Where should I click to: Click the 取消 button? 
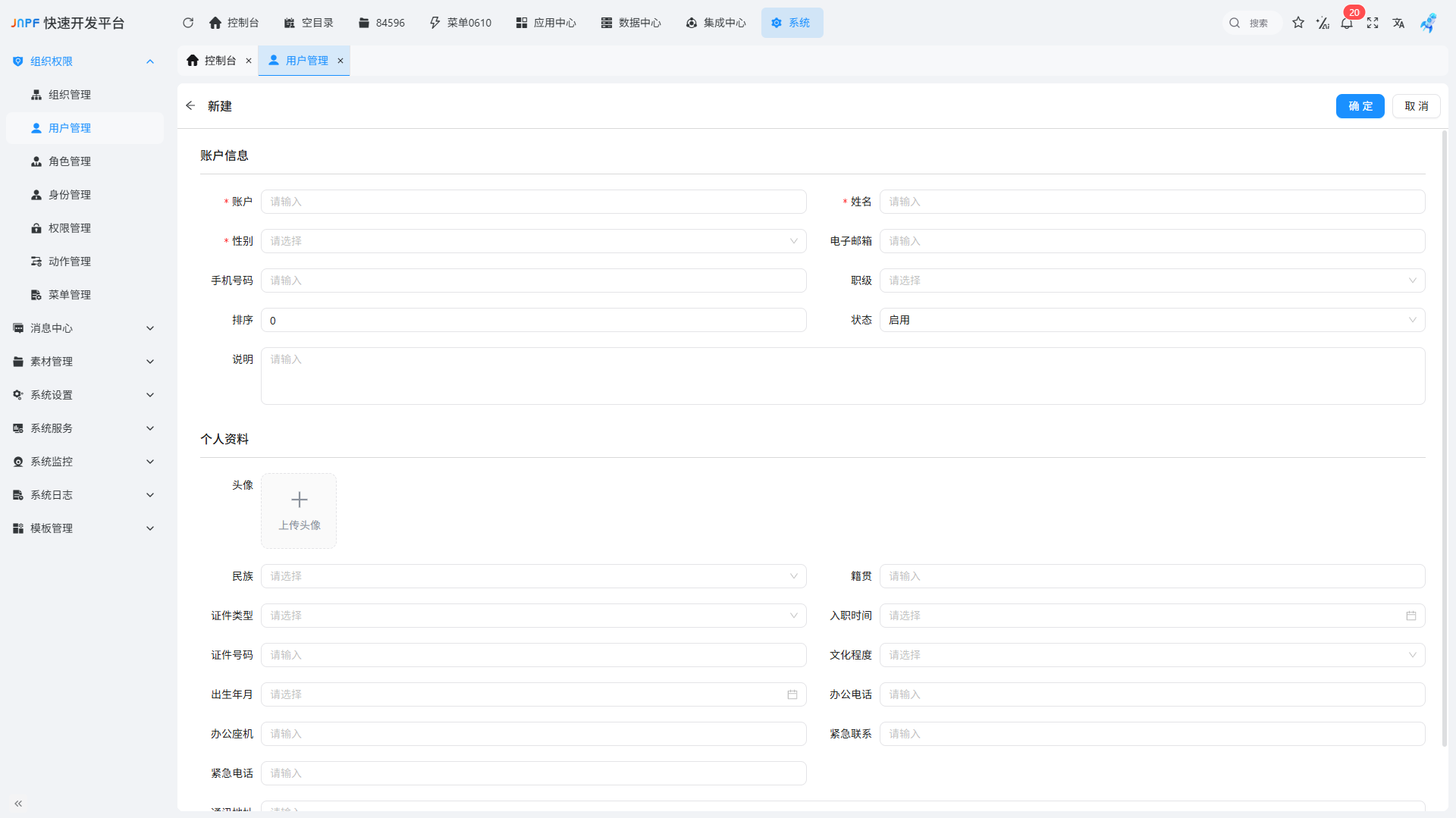tap(1416, 106)
